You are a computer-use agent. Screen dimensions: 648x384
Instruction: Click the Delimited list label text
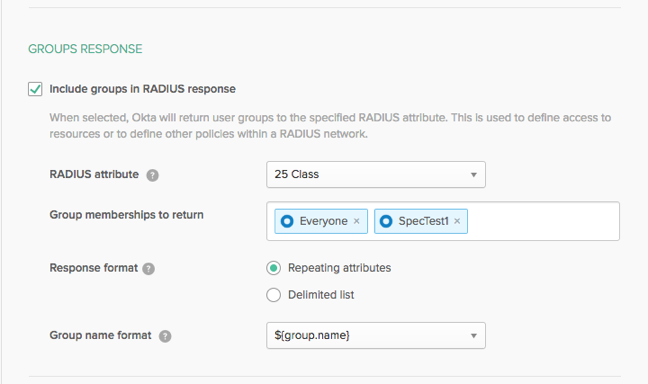coord(321,295)
